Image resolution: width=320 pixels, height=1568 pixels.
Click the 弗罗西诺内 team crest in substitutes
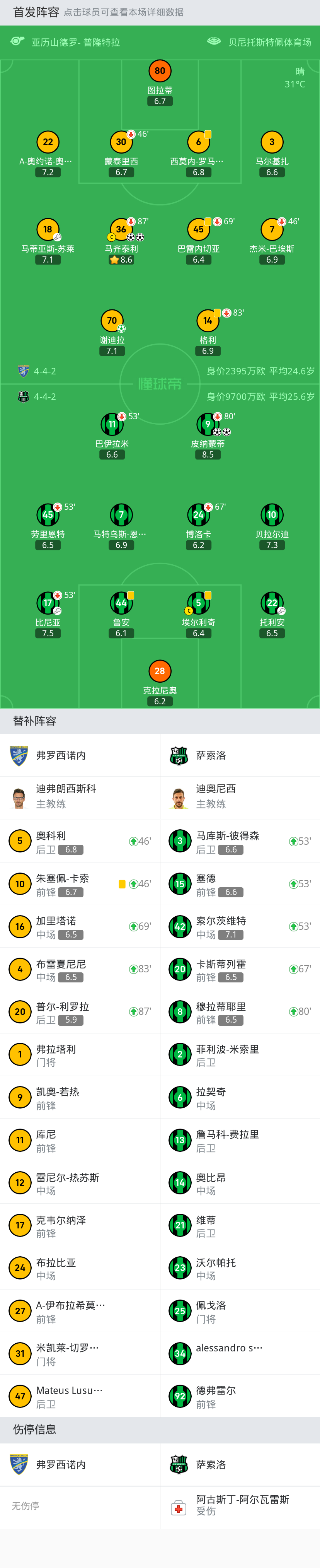(x=19, y=755)
